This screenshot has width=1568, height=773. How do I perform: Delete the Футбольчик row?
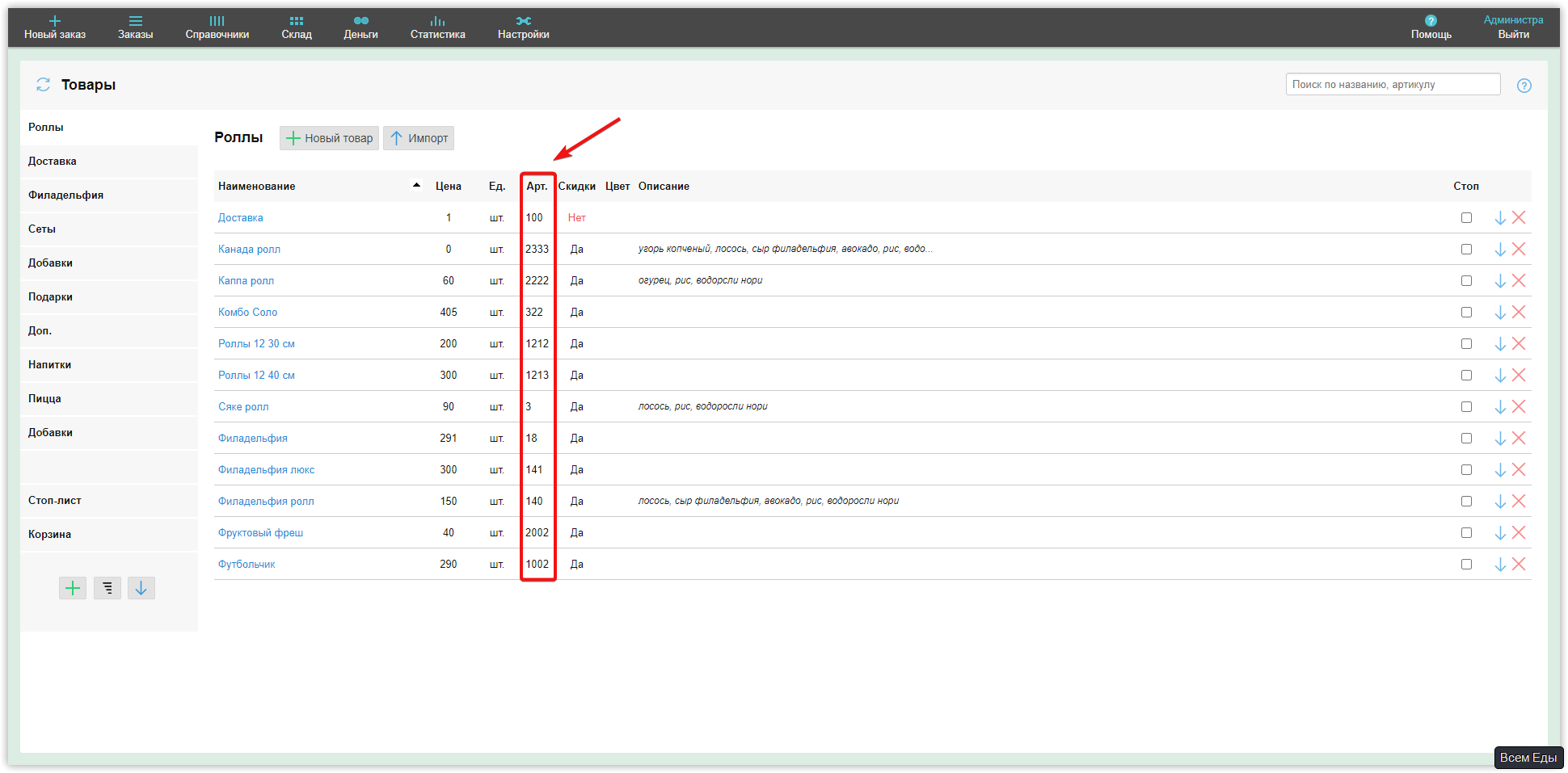coord(1519,564)
